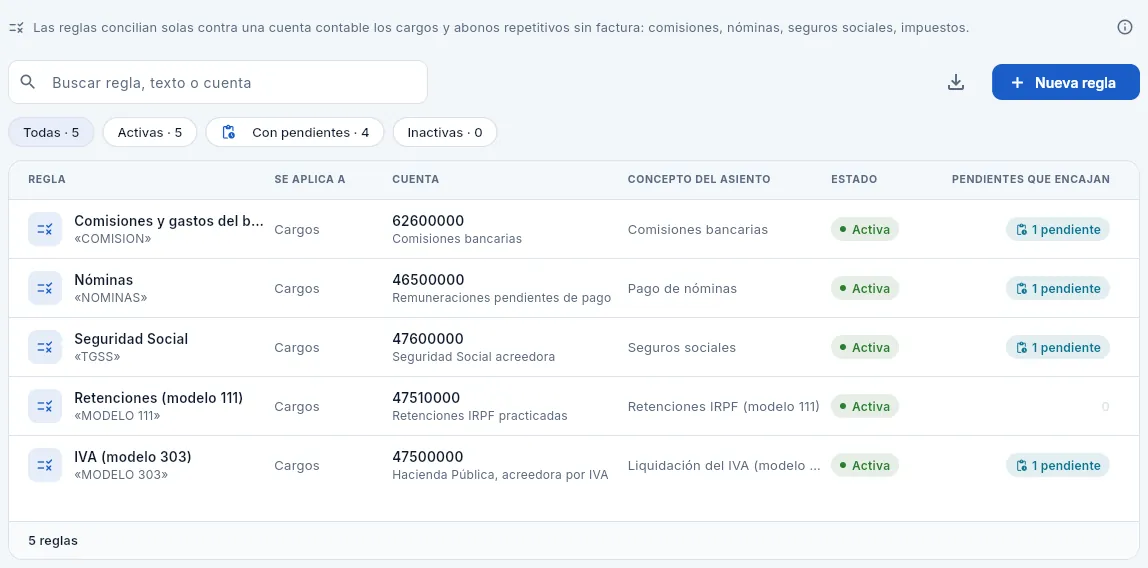Click the rule icon for Seguridad Social

(x=45, y=347)
